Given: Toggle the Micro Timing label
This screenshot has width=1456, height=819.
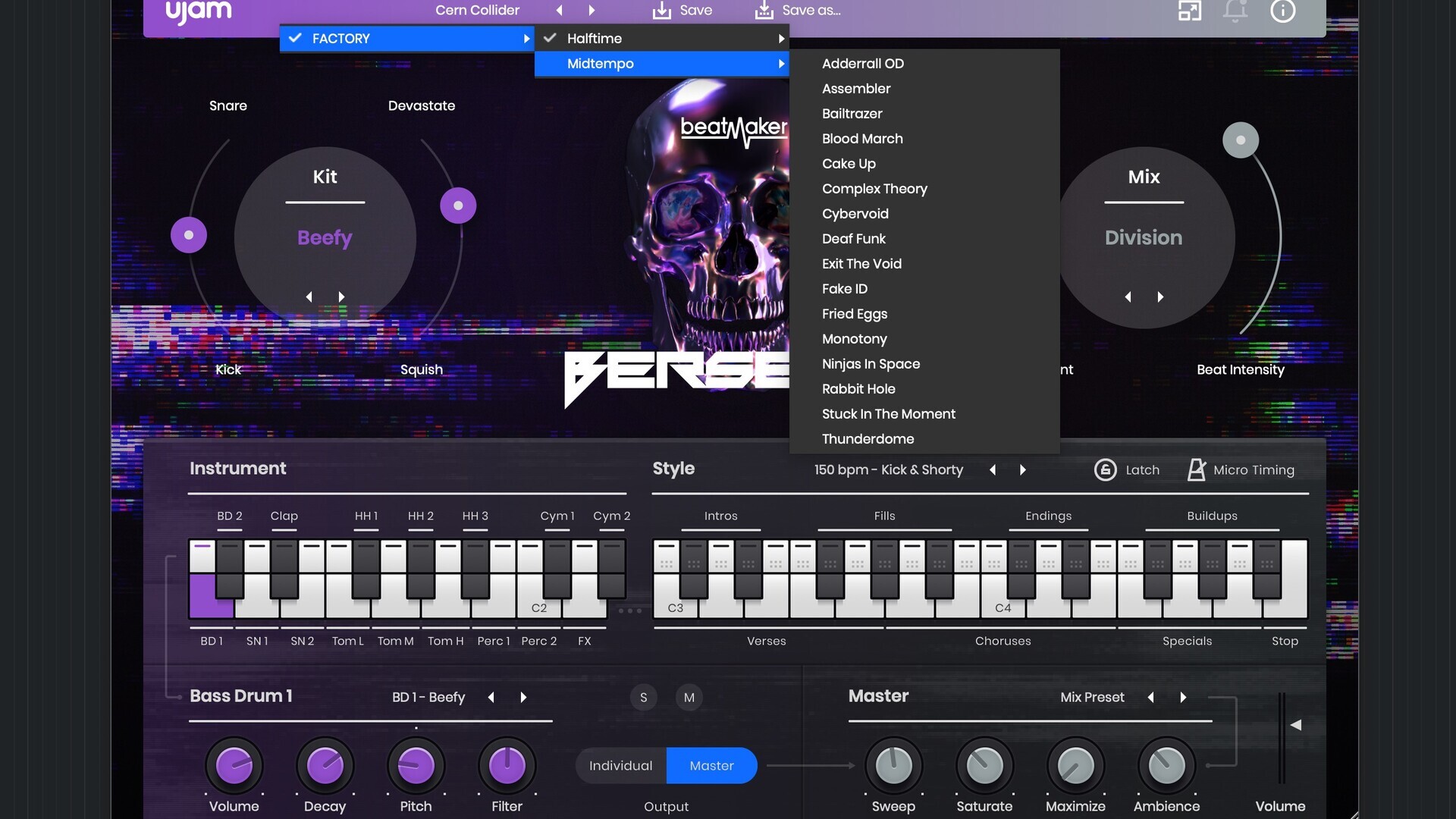Looking at the screenshot, I should coord(1254,470).
